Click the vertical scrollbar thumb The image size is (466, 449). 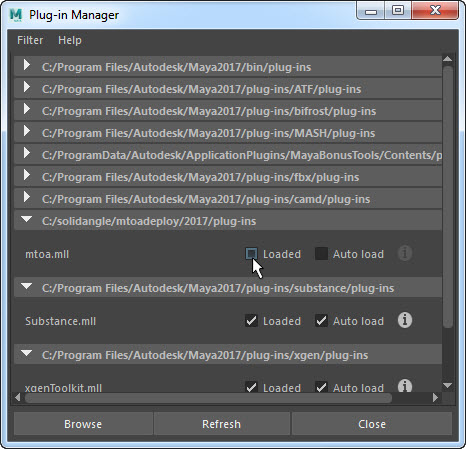448,197
